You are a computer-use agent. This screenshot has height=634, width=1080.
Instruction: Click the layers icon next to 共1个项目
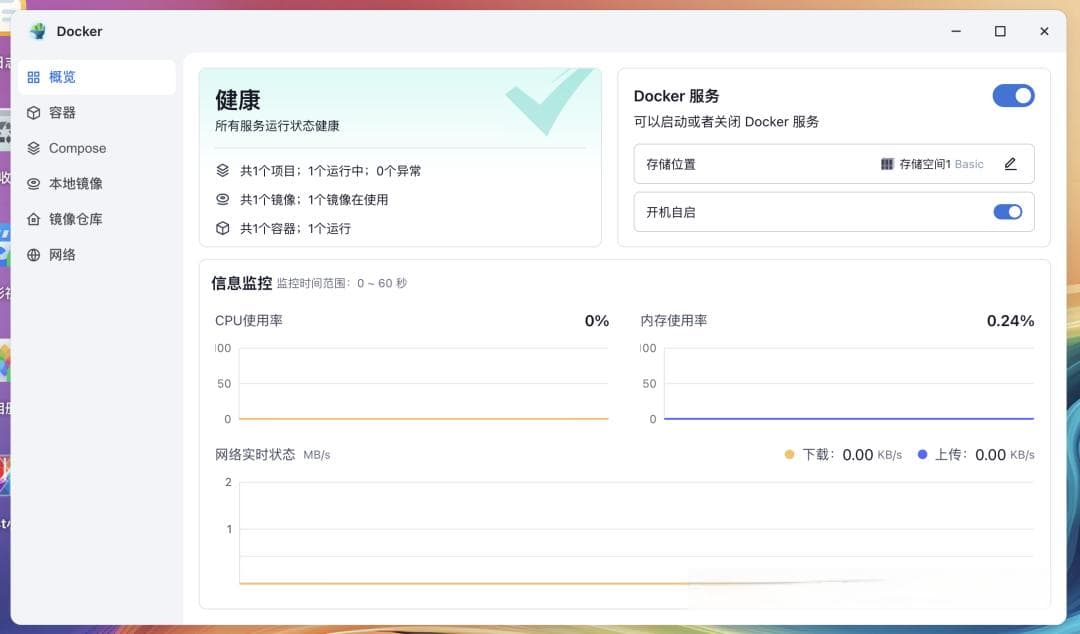222,170
